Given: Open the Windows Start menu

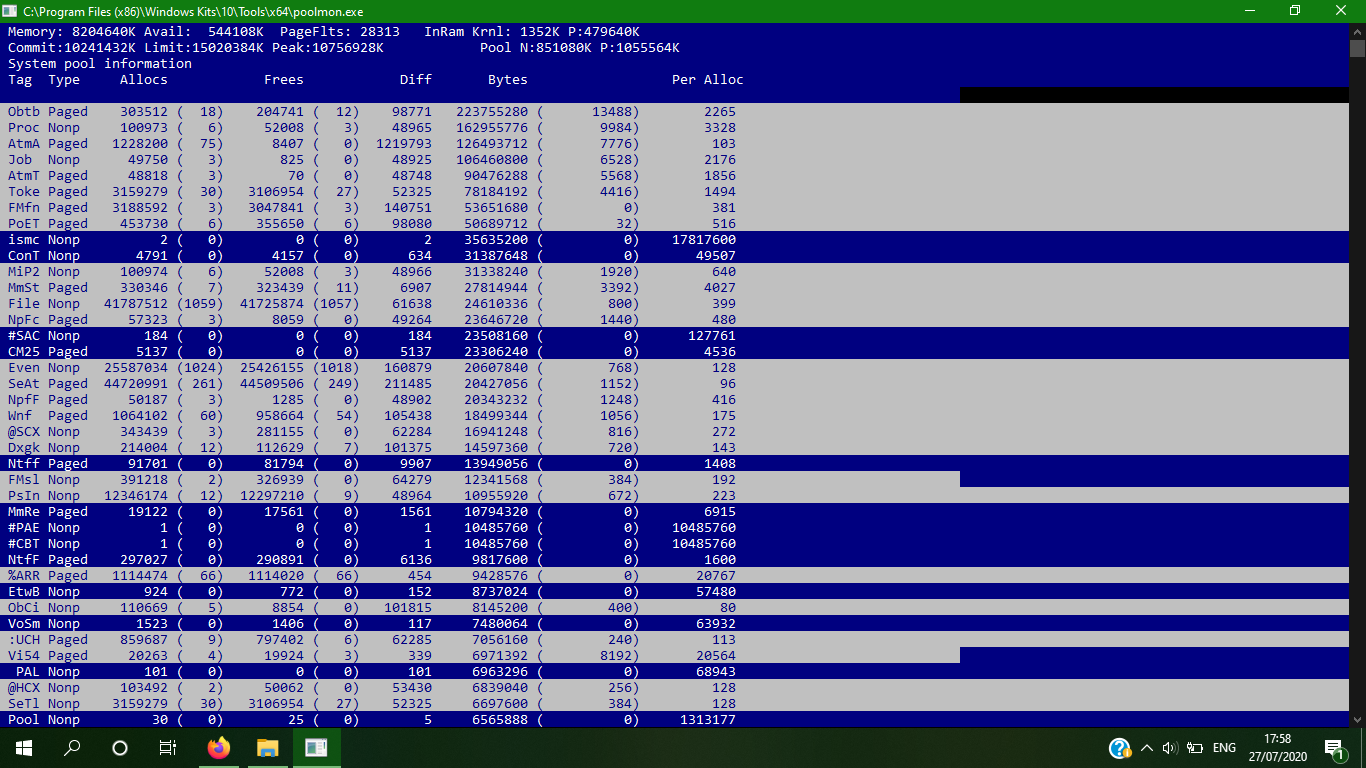Looking at the screenshot, I should tap(24, 748).
